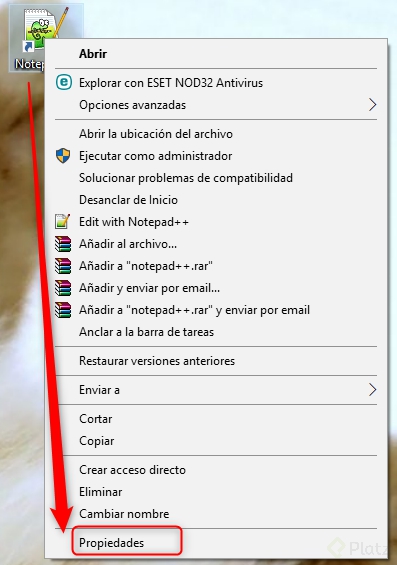The image size is (397, 565).
Task: Select Cortar in the context menu
Action: click(95, 419)
